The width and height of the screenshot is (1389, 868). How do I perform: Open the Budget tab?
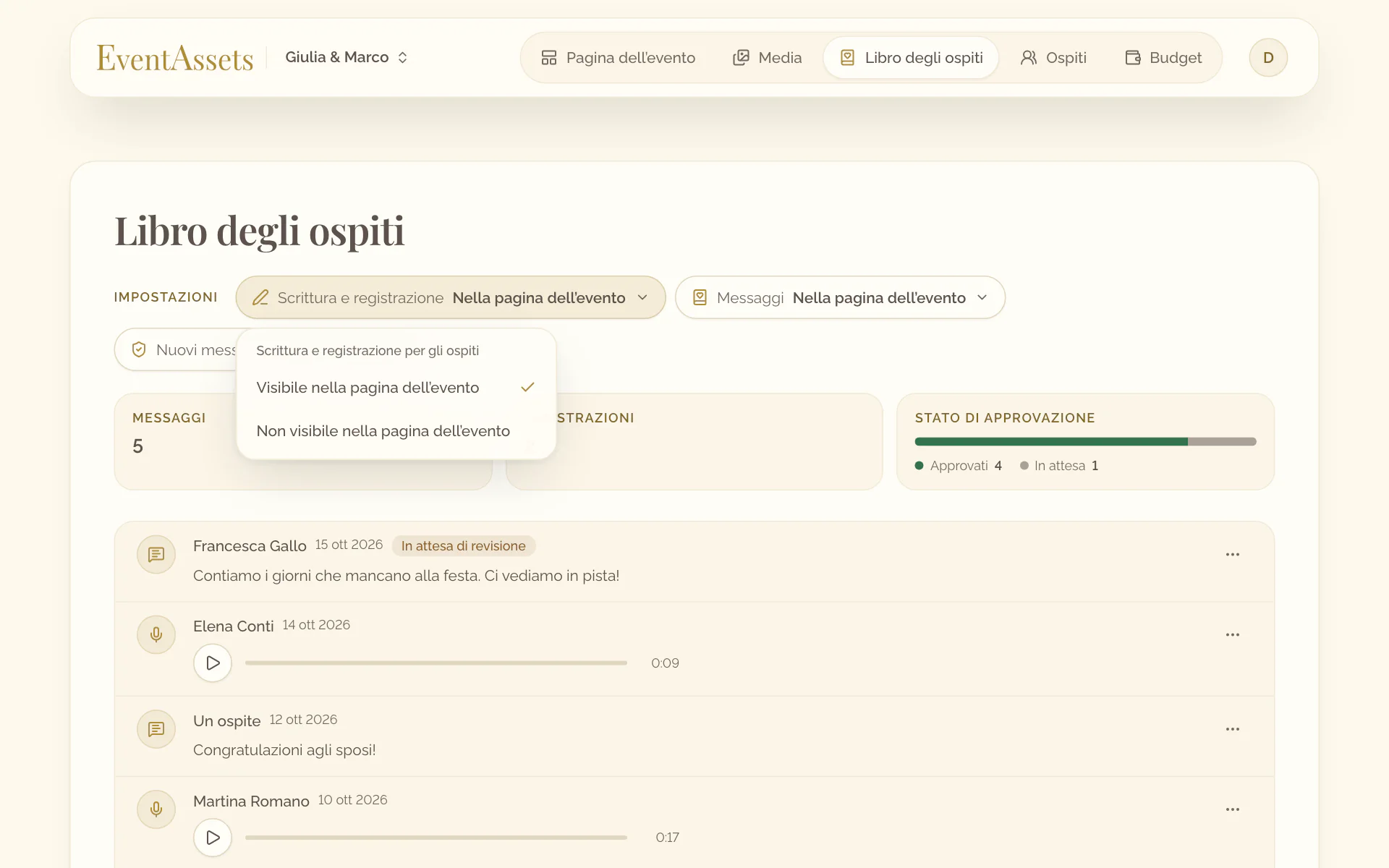pos(1163,57)
